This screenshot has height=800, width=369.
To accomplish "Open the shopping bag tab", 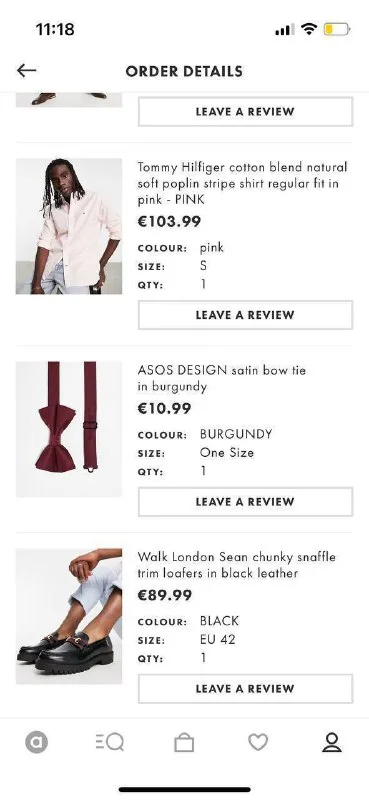I will click(x=184, y=742).
